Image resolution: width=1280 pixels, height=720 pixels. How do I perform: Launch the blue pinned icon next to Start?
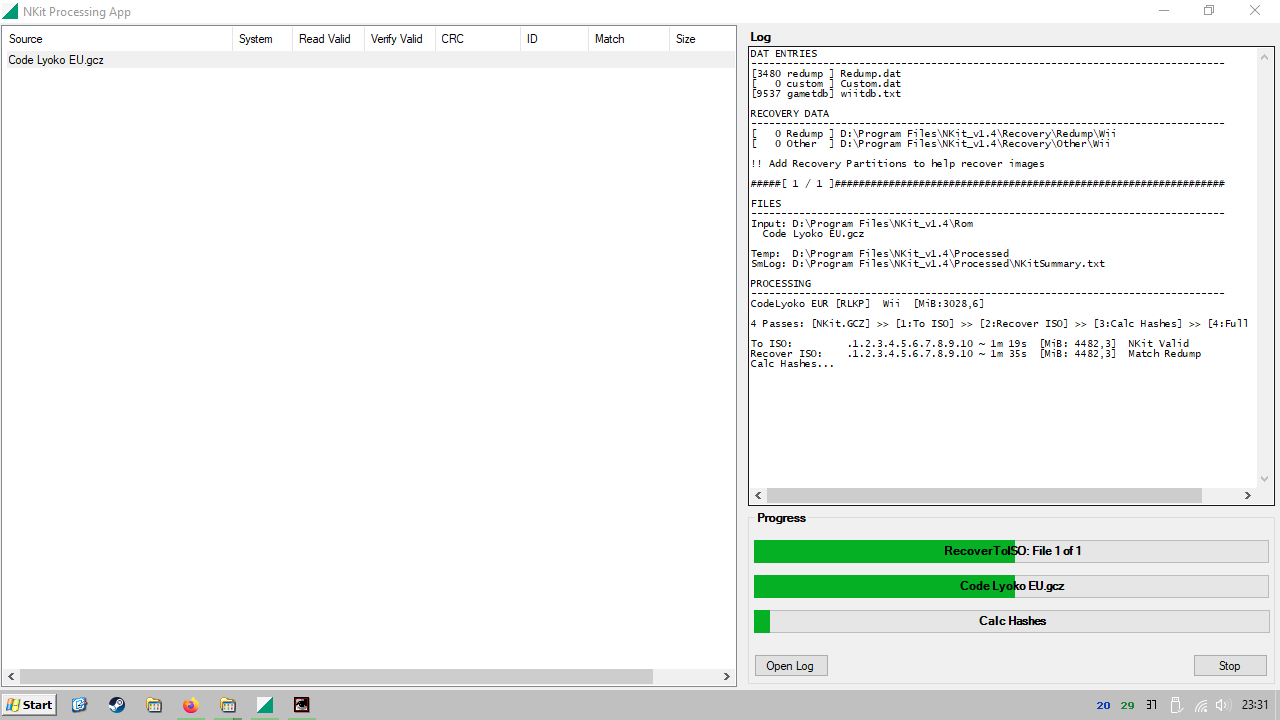pos(80,705)
